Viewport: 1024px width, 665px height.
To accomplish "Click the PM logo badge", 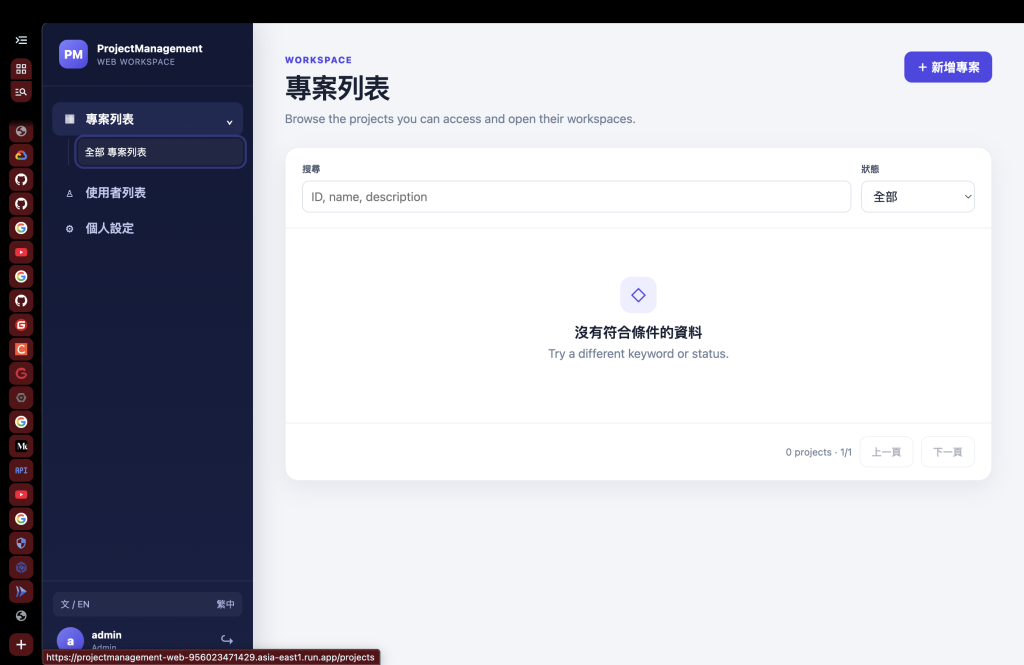I will 73,54.
